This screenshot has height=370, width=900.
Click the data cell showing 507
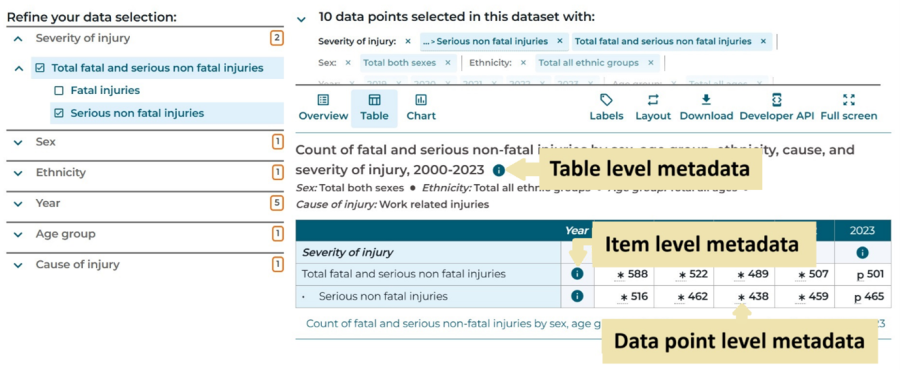coord(805,275)
